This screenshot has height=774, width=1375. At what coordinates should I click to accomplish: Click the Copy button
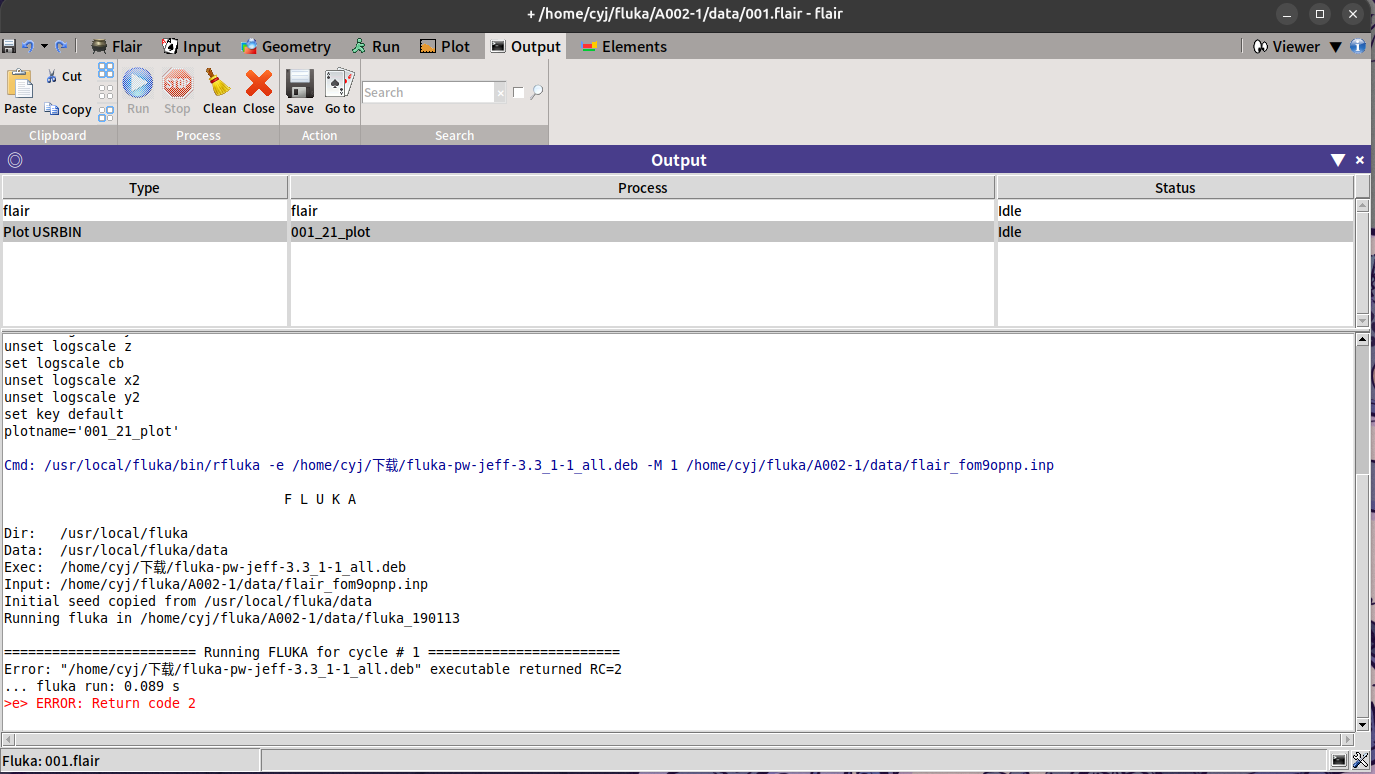[67, 109]
